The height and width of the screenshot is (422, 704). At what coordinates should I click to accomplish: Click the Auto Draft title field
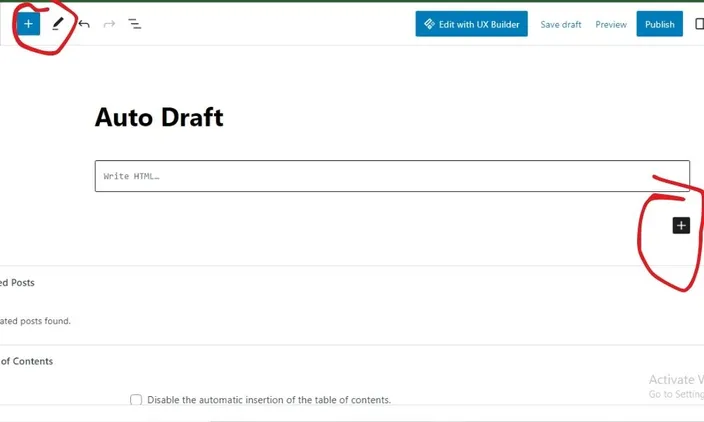click(x=159, y=118)
